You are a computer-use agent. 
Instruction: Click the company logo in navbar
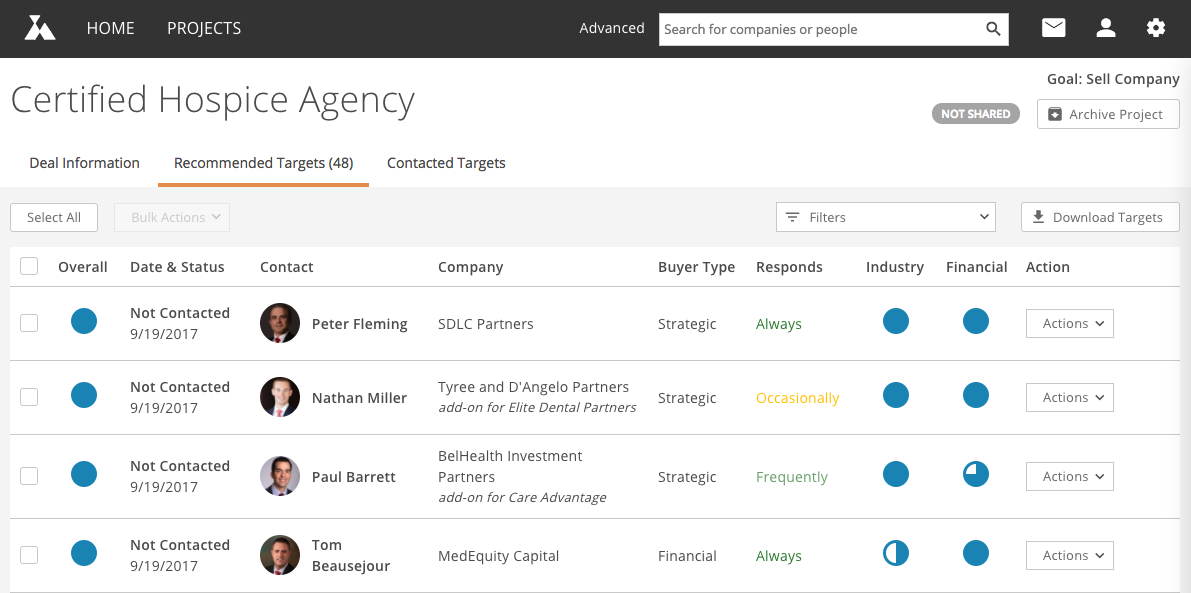point(39,28)
